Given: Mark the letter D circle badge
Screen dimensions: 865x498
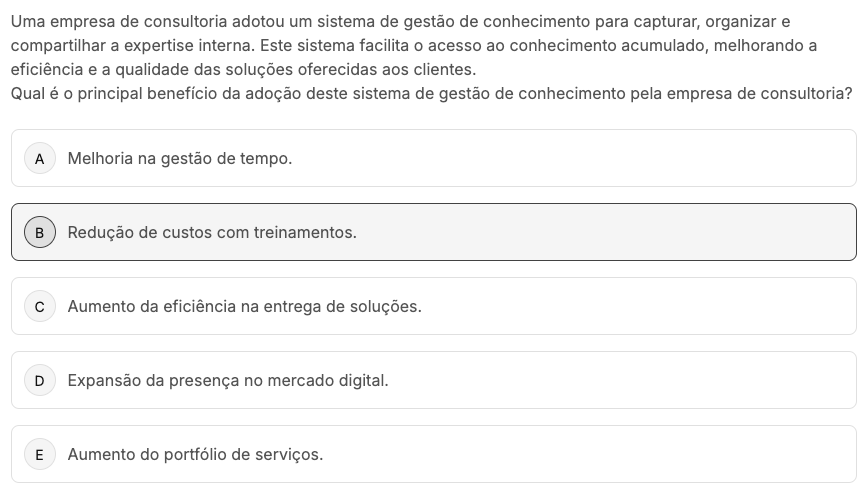Looking at the screenshot, I should point(40,380).
